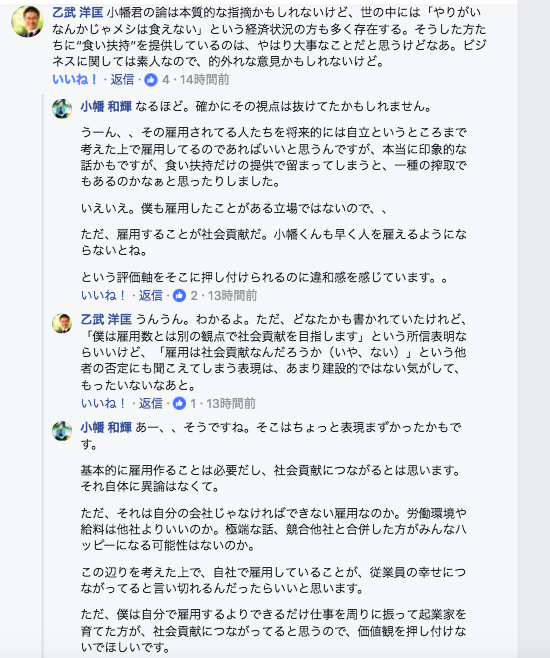Click 小幡 和輝 name in あー reply
Image resolution: width=550 pixels, height=658 pixels.
point(106,428)
